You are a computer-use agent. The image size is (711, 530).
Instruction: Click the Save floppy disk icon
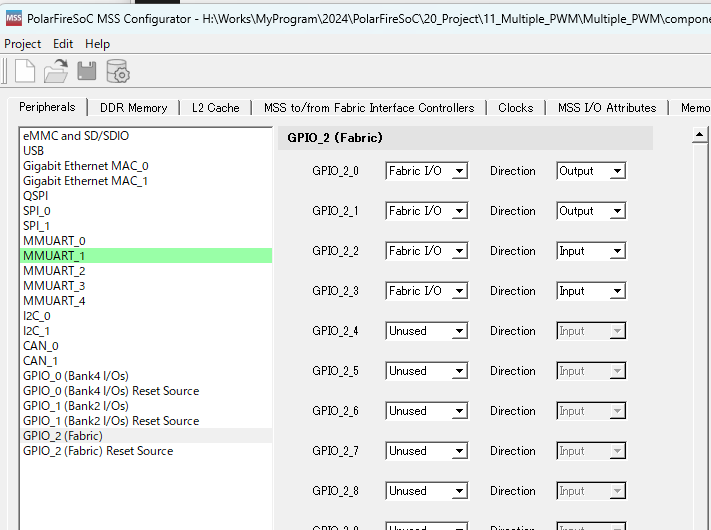[87, 71]
